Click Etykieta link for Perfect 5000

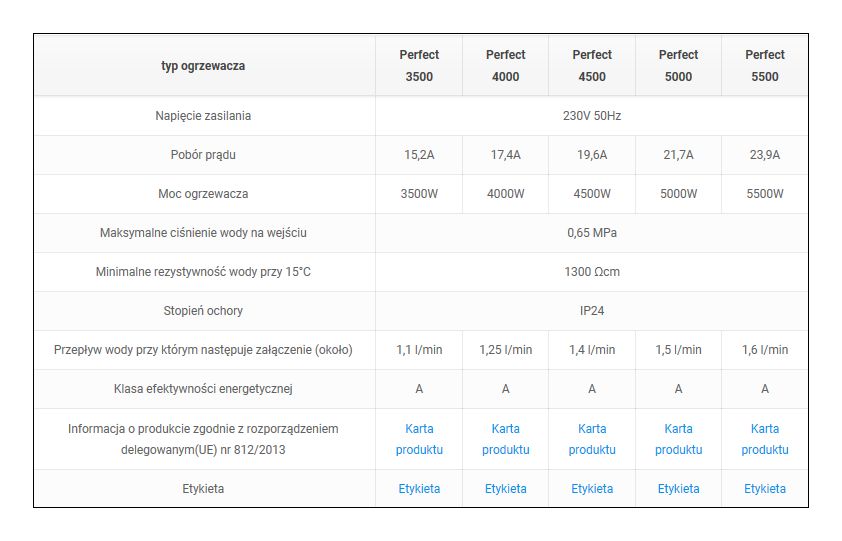pos(678,489)
